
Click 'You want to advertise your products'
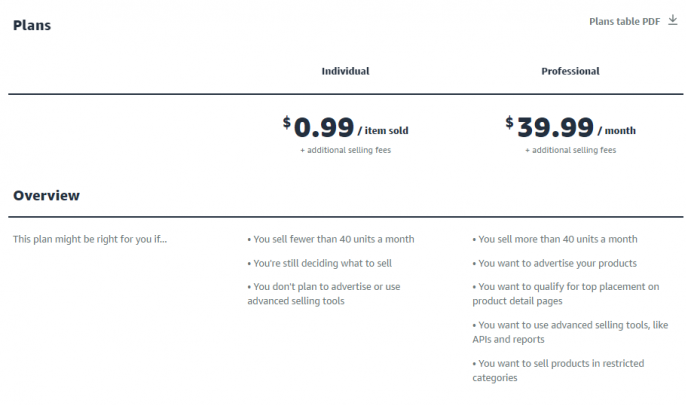(554, 263)
